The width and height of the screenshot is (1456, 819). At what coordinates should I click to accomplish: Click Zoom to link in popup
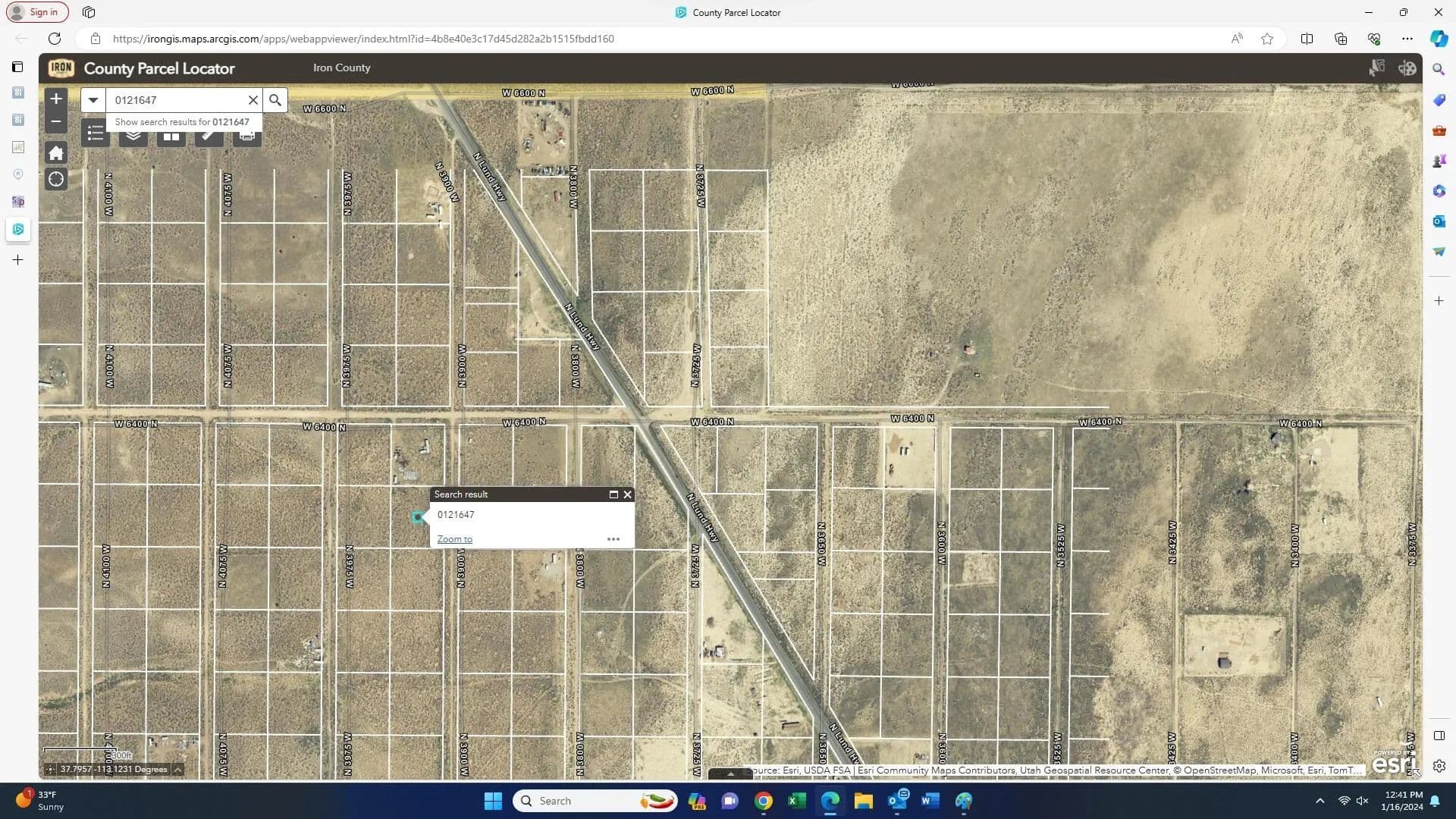point(454,539)
